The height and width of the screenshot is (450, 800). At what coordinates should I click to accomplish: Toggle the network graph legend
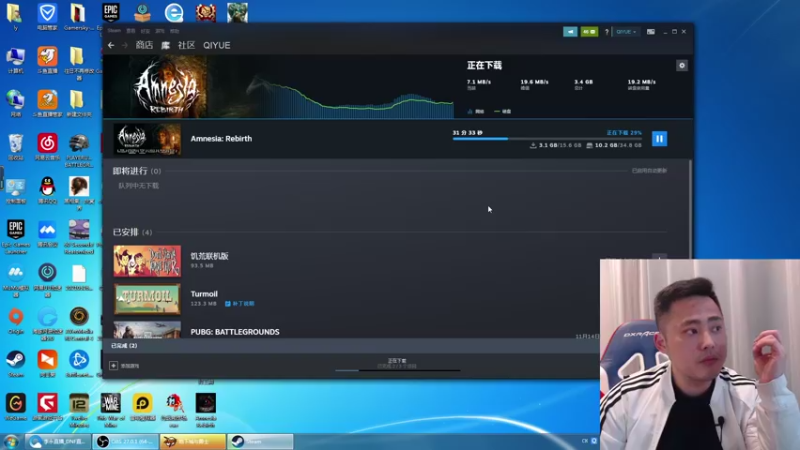tap(476, 111)
